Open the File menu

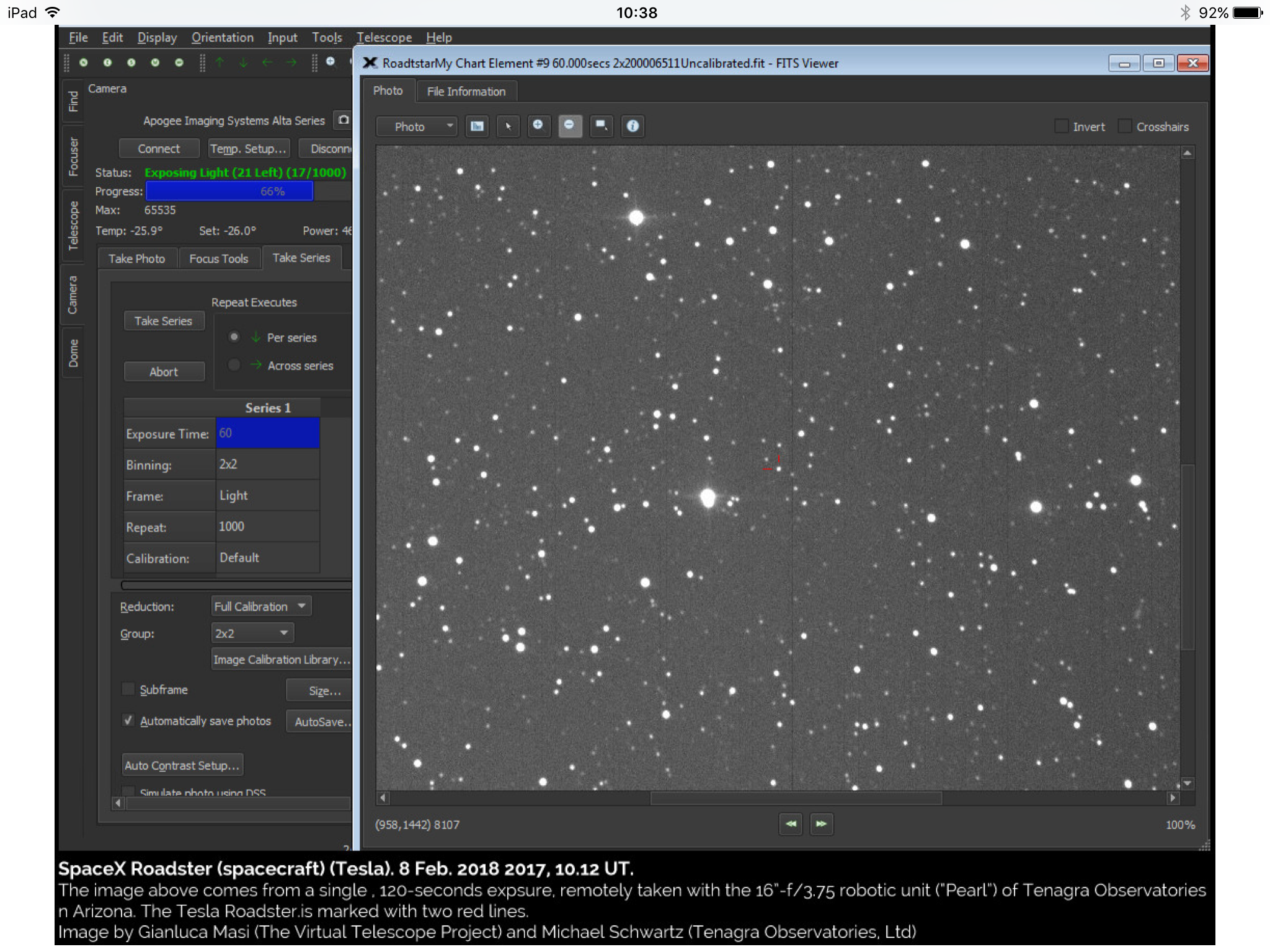click(x=78, y=37)
